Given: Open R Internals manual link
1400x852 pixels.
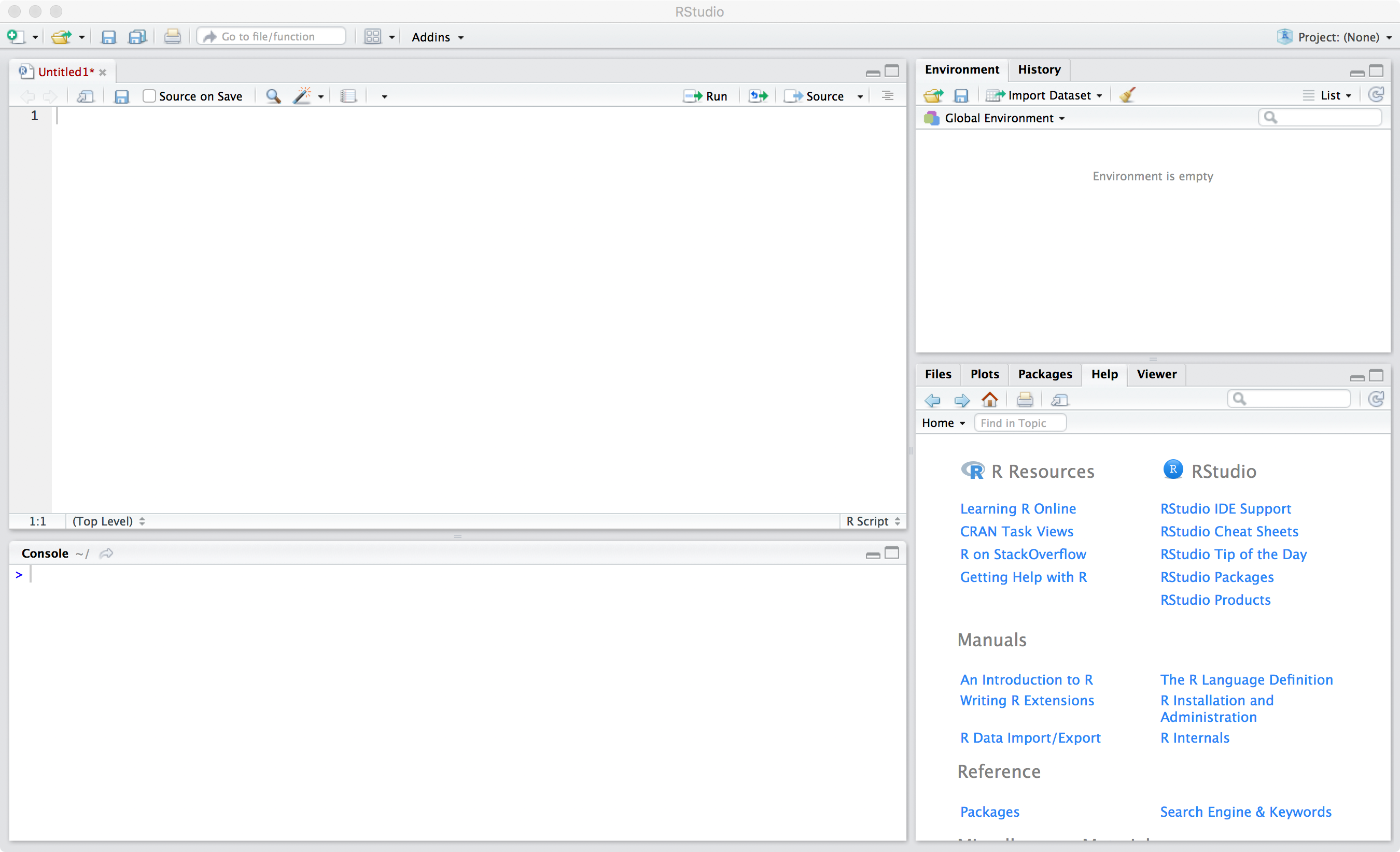Looking at the screenshot, I should click(1195, 738).
